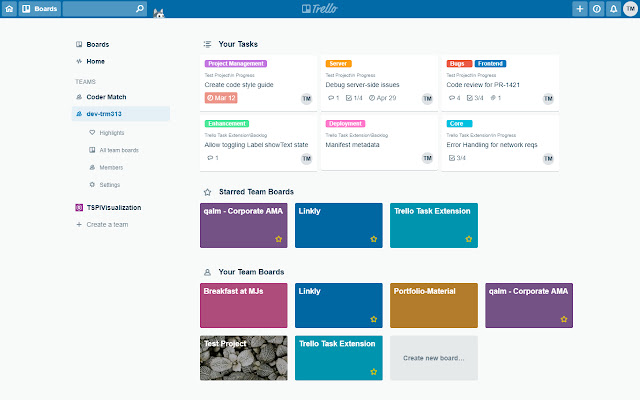
Task: Open the Breakfast at MJs board
Action: coord(243,305)
